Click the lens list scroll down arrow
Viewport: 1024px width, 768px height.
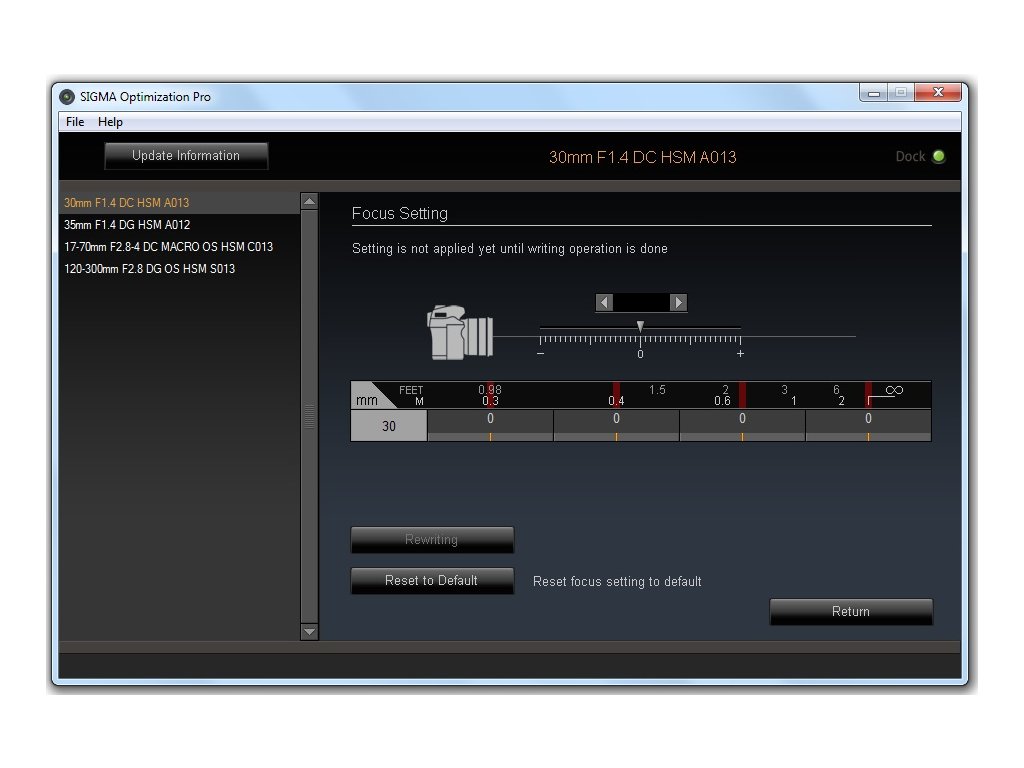click(310, 632)
